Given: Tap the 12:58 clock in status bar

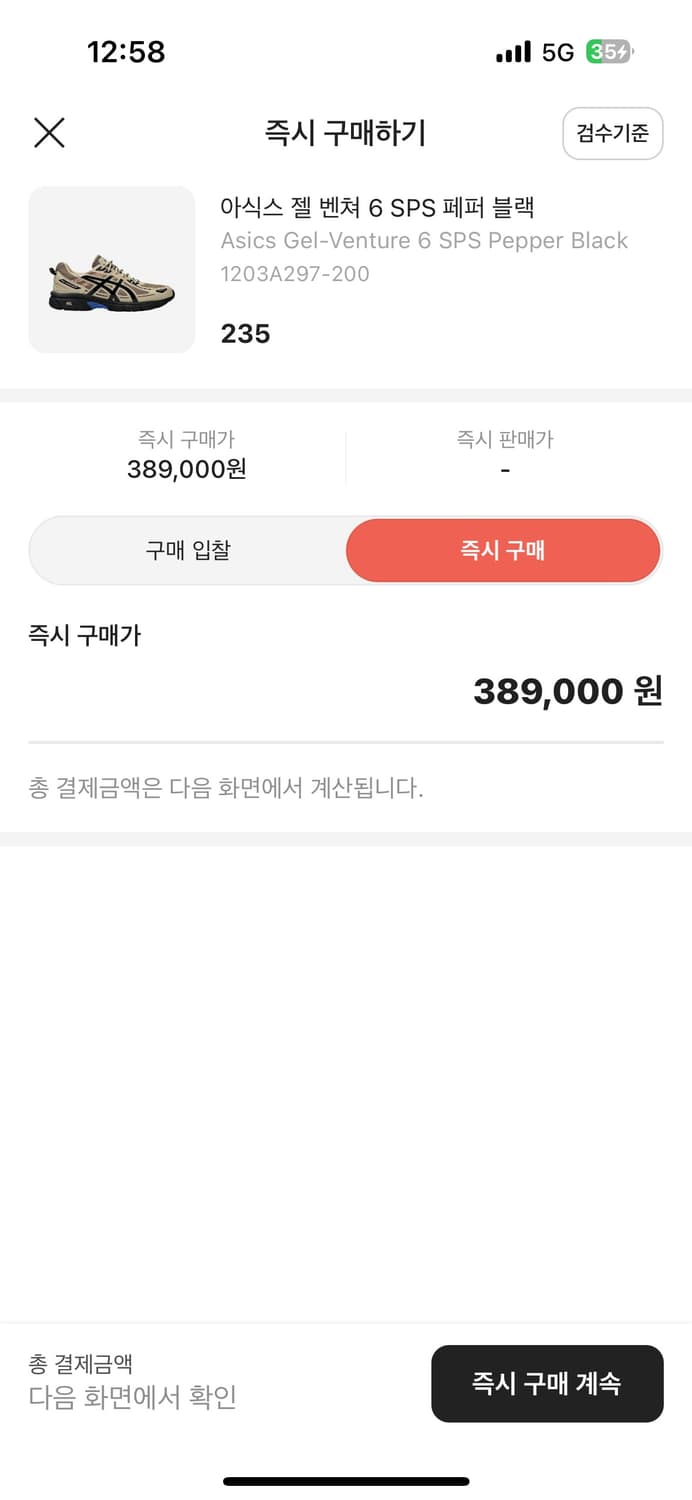Looking at the screenshot, I should (x=128, y=52).
